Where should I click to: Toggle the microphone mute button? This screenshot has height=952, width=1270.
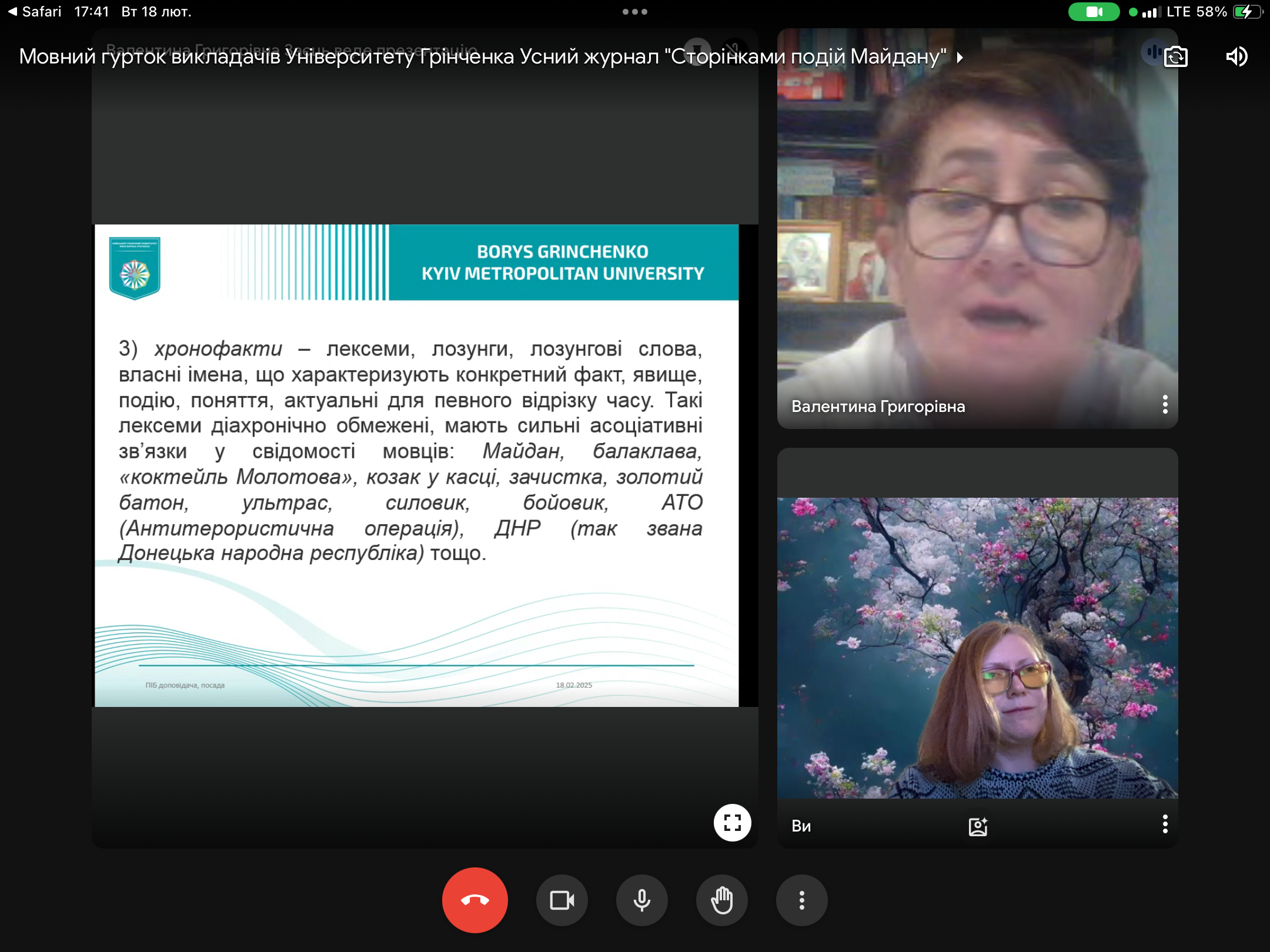click(641, 900)
